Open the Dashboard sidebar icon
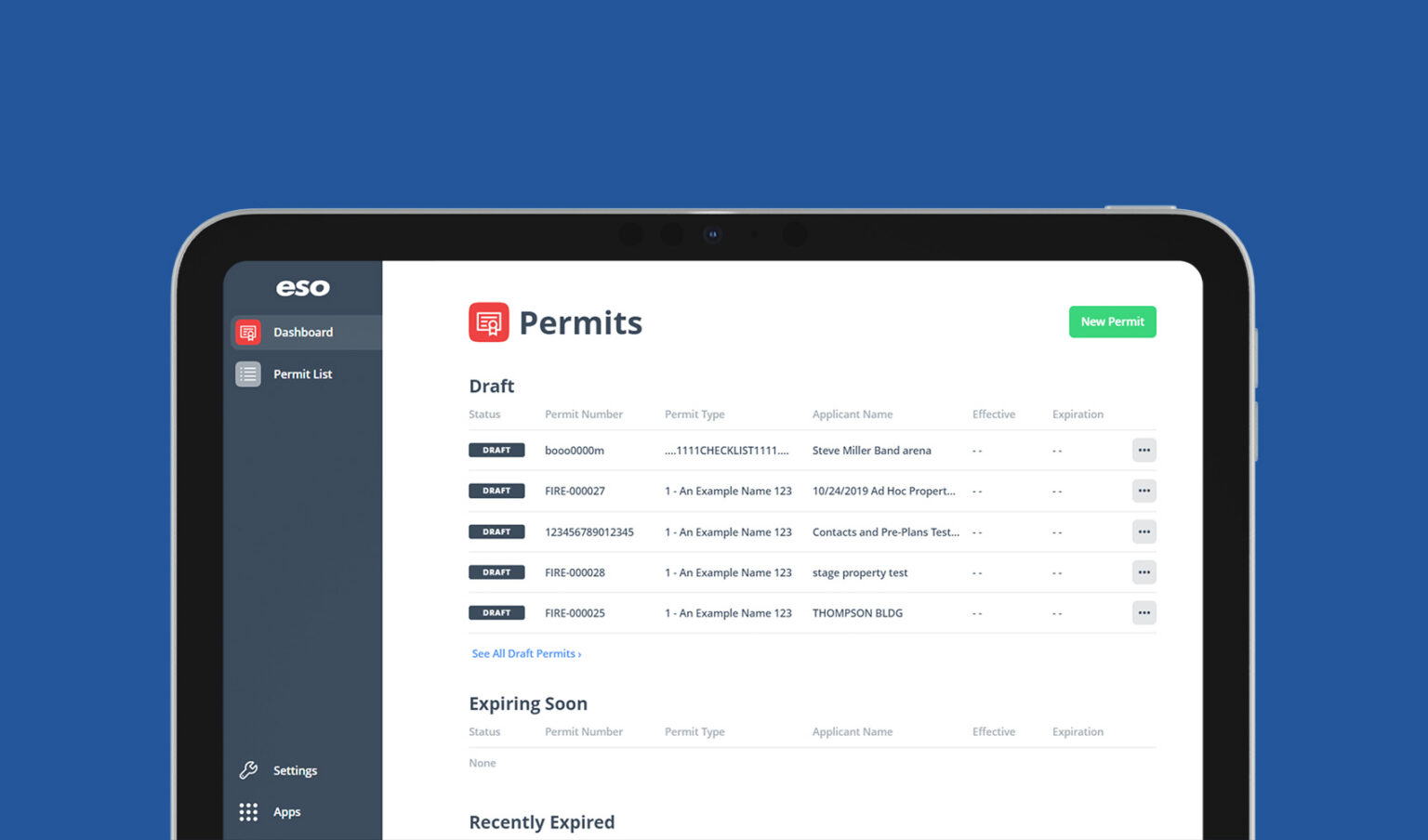The width and height of the screenshot is (1428, 840). click(x=248, y=333)
